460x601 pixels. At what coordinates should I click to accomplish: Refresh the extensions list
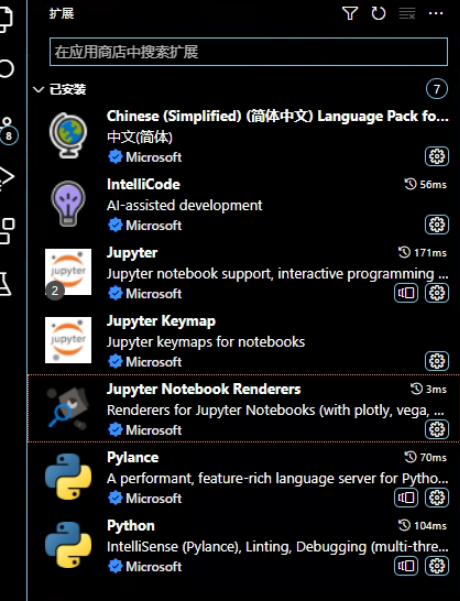(x=378, y=13)
